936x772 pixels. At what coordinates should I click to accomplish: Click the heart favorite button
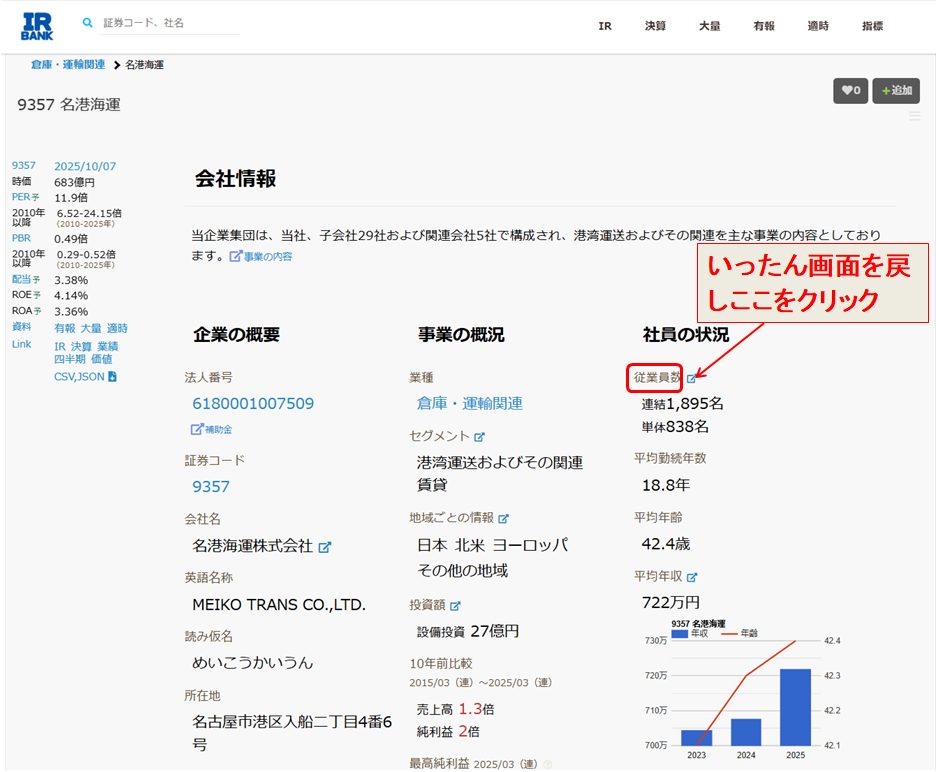click(x=850, y=91)
